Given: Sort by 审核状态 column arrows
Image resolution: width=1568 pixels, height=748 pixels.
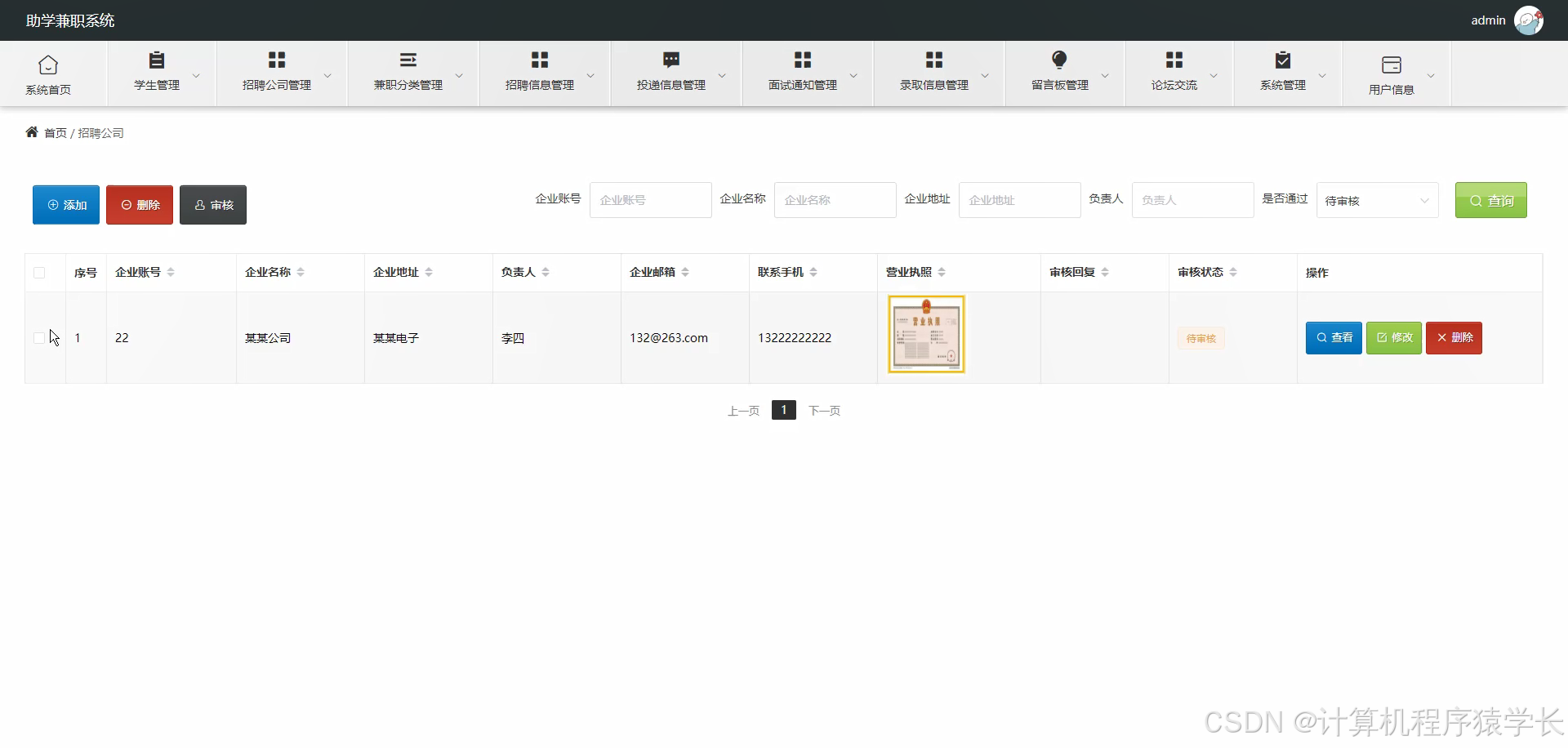Looking at the screenshot, I should (1233, 272).
